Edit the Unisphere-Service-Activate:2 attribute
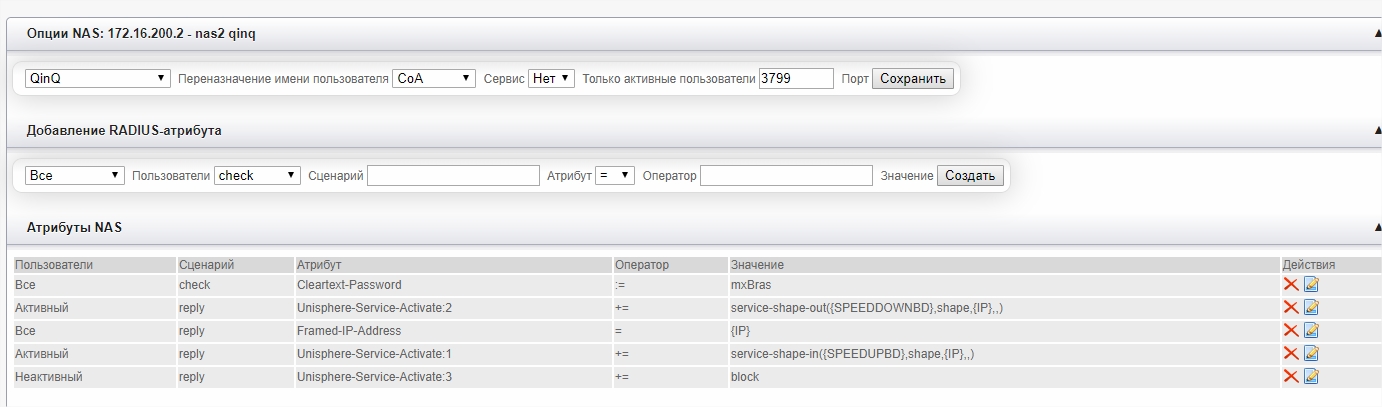Screen dimensions: 1382x407 (x=1311, y=307)
